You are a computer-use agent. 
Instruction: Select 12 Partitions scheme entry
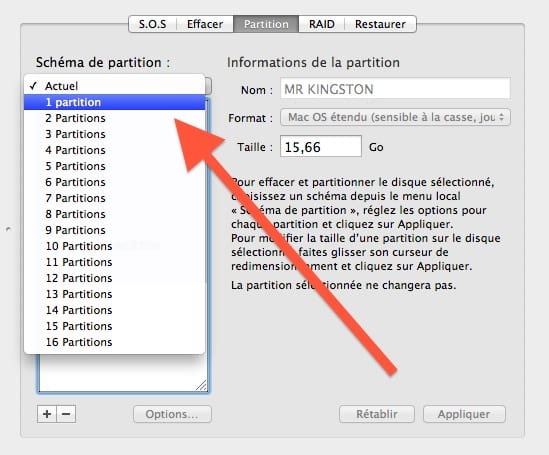(x=114, y=278)
